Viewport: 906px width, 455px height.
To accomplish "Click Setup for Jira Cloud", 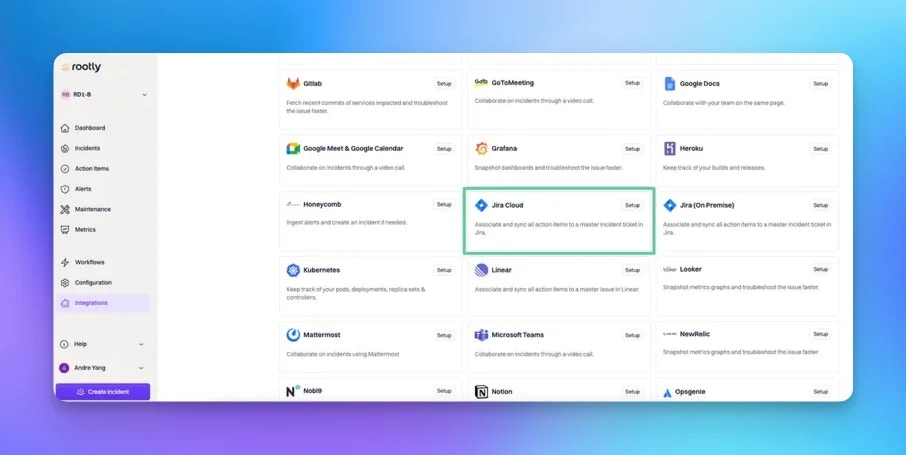I will click(632, 205).
